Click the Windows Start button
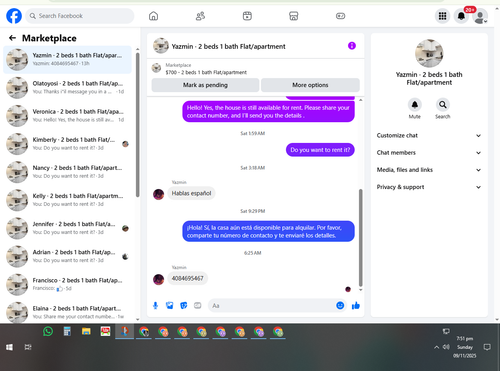This screenshot has width=500, height=371. click(9, 347)
